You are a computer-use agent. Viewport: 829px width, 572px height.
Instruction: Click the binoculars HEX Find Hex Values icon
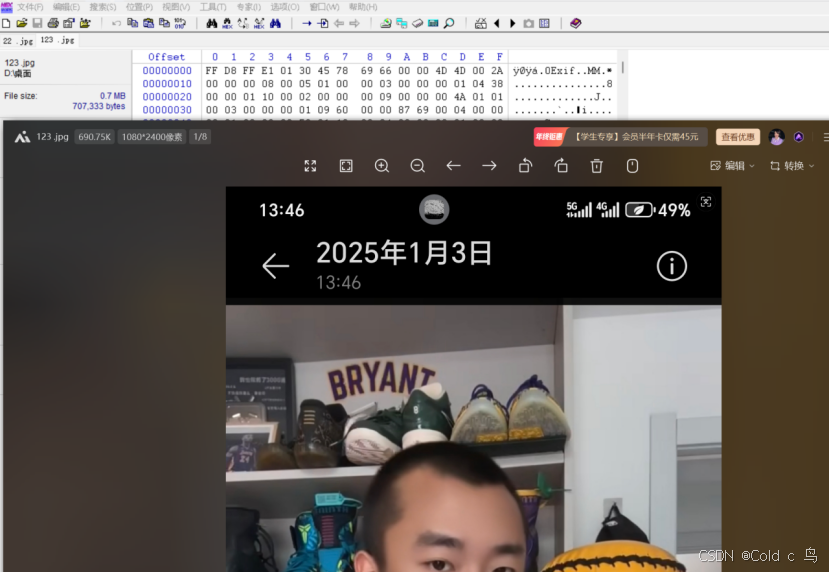coord(227,23)
